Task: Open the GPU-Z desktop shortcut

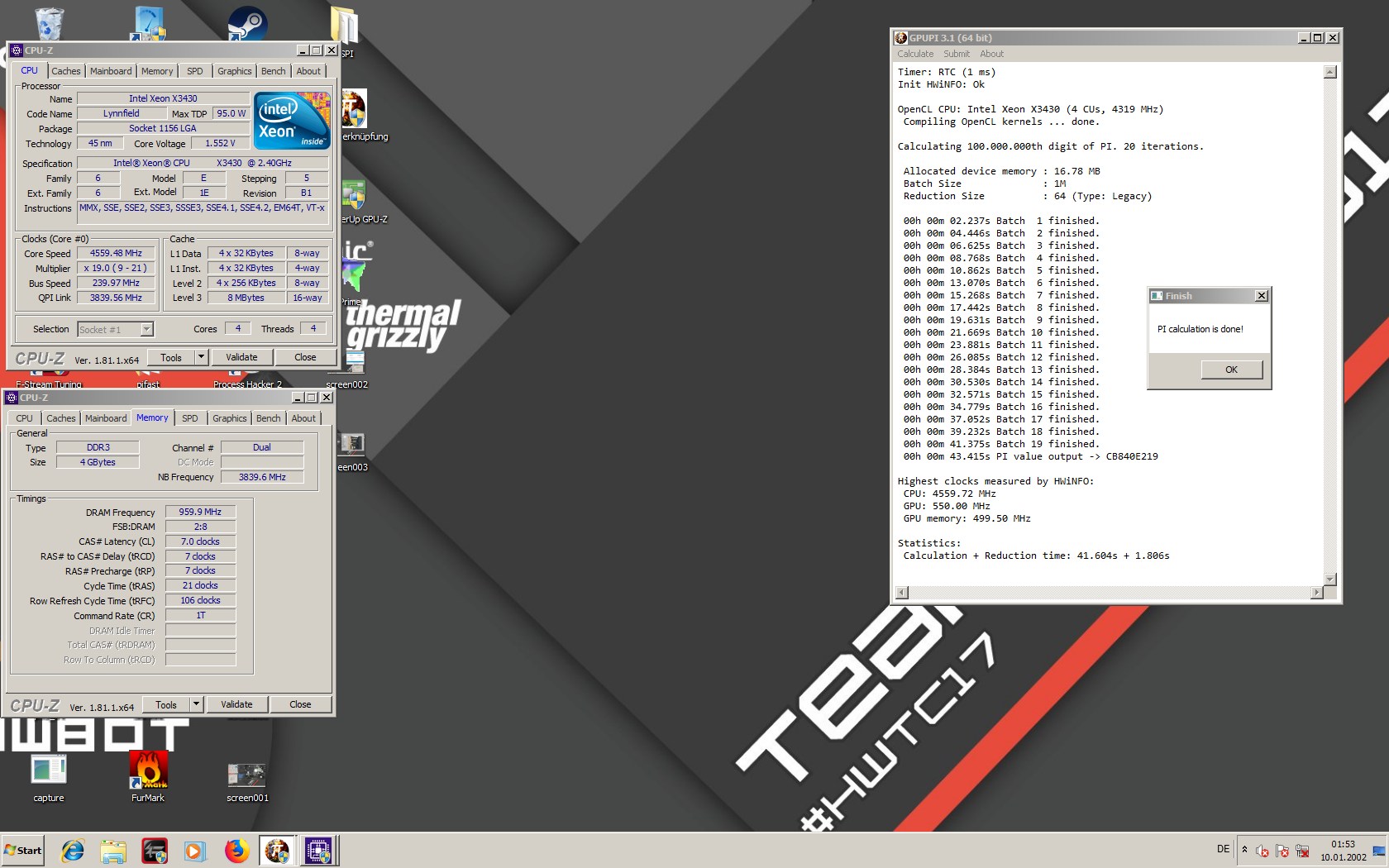Action: click(x=353, y=195)
